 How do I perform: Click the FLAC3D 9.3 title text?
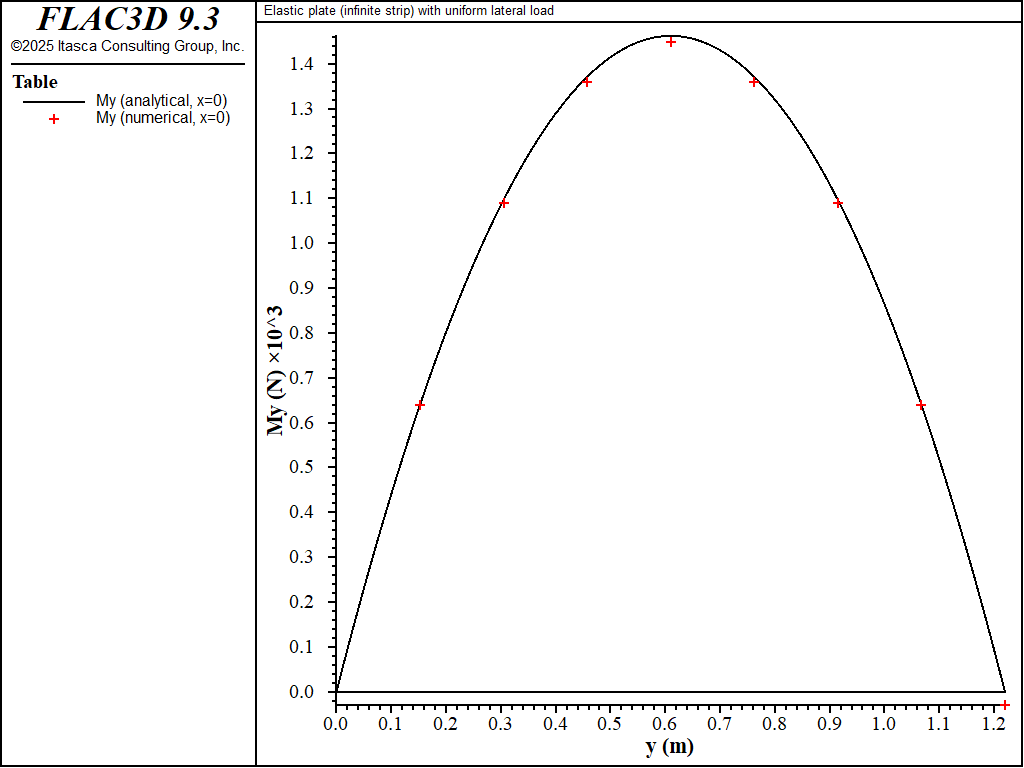point(128,19)
